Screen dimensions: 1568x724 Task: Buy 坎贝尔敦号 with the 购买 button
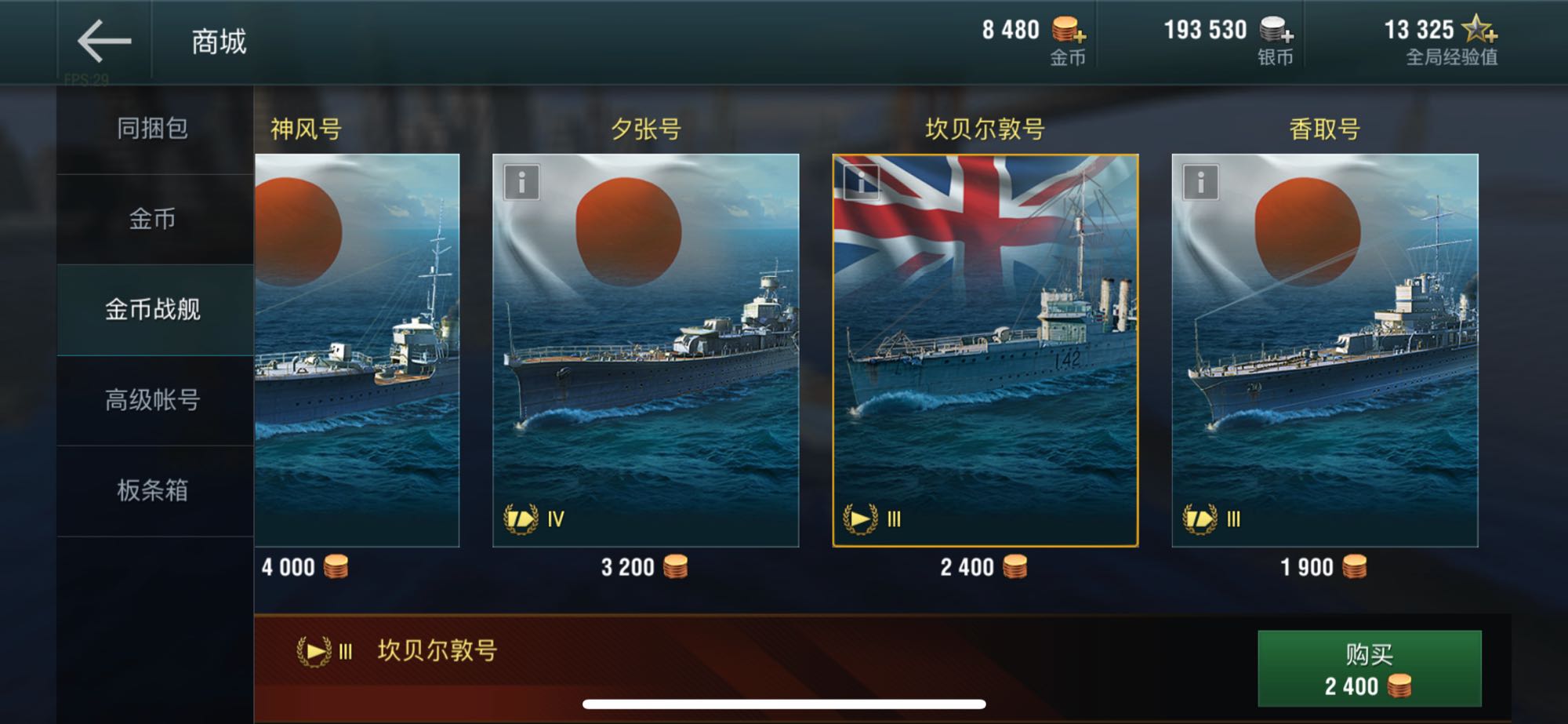coord(1370,669)
